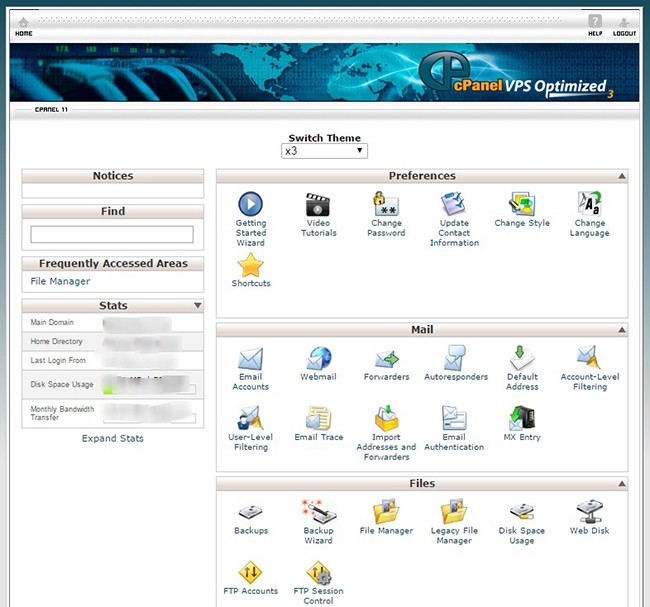This screenshot has width=650, height=607.
Task: Toggle the Stats panel arrow
Action: click(x=198, y=306)
